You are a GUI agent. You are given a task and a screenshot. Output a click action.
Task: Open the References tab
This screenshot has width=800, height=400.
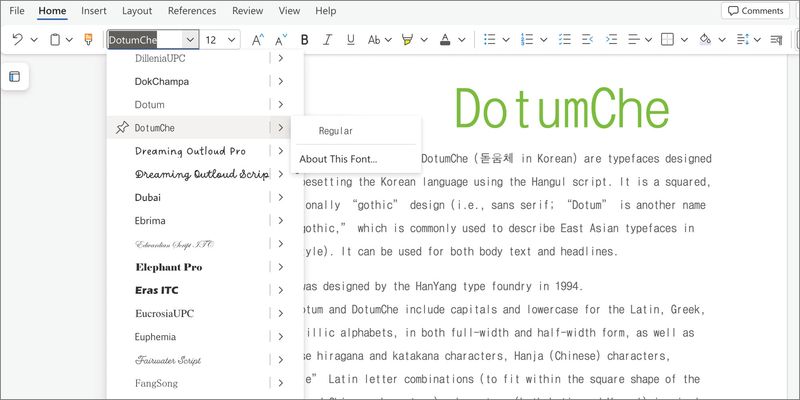pos(191,11)
